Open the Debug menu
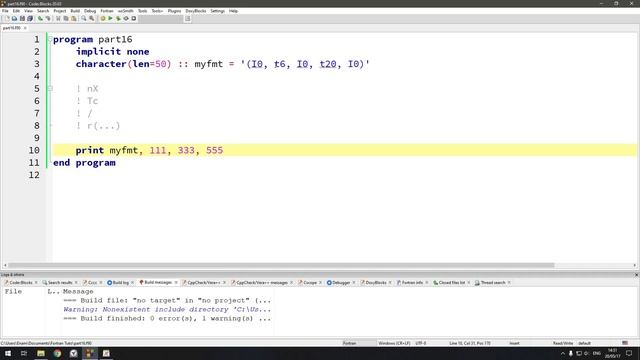Viewport: 640px width, 360px height. coord(90,11)
